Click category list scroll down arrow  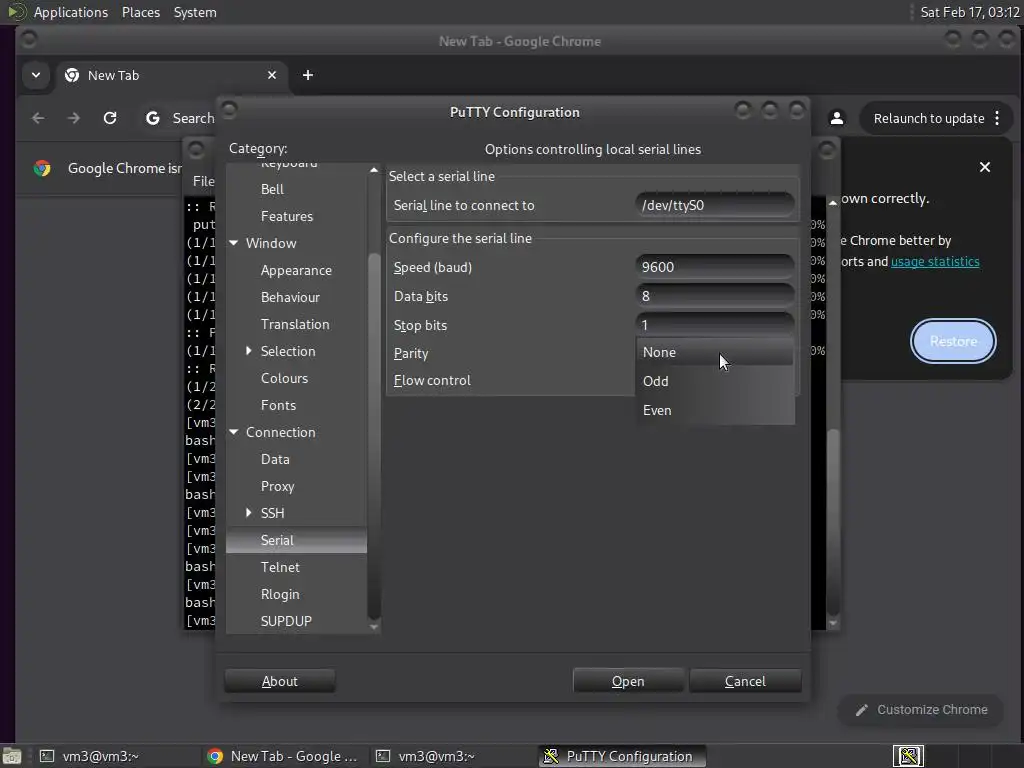(x=374, y=627)
